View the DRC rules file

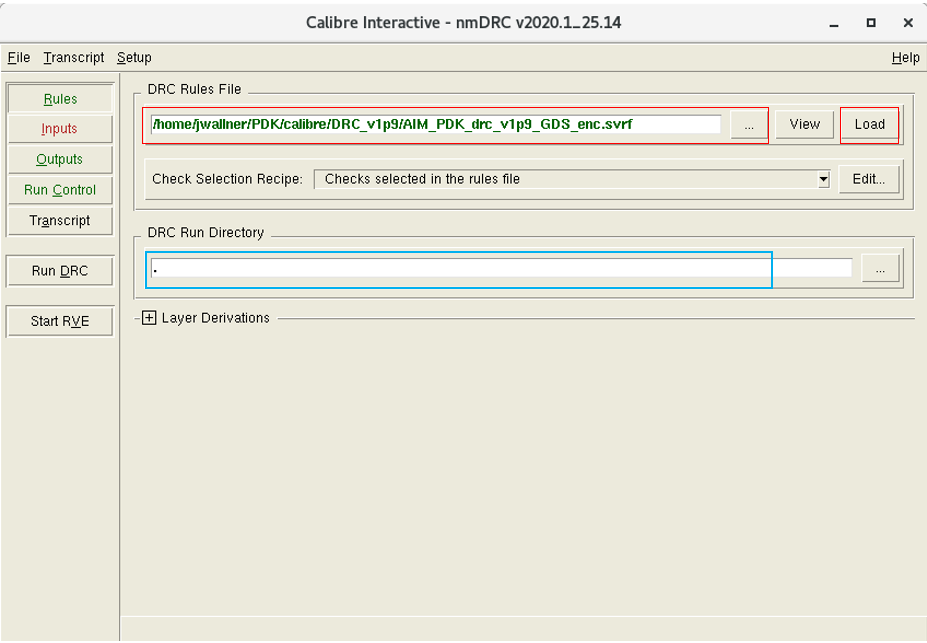[x=805, y=125]
